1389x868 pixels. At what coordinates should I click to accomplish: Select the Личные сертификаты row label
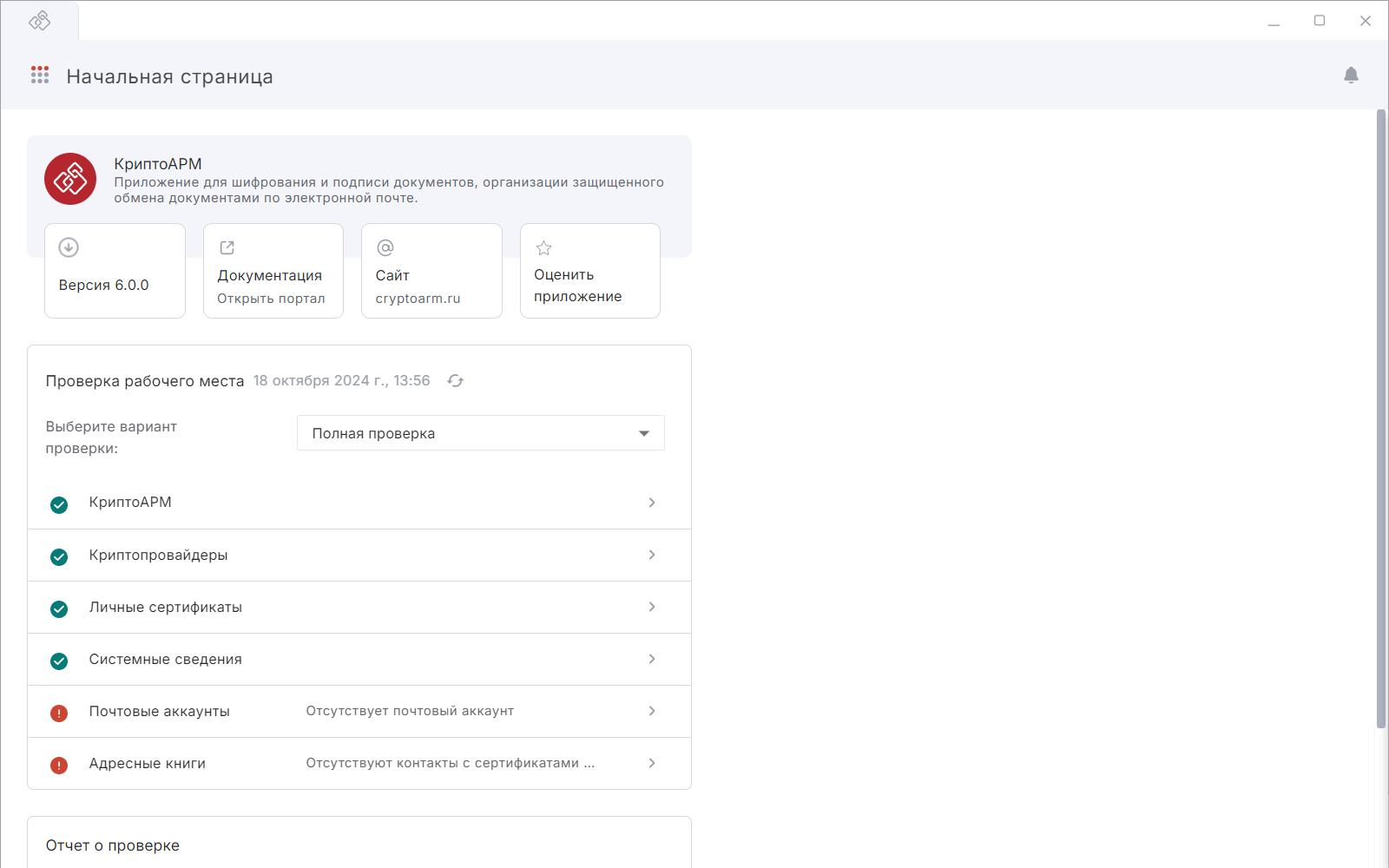[x=165, y=607]
